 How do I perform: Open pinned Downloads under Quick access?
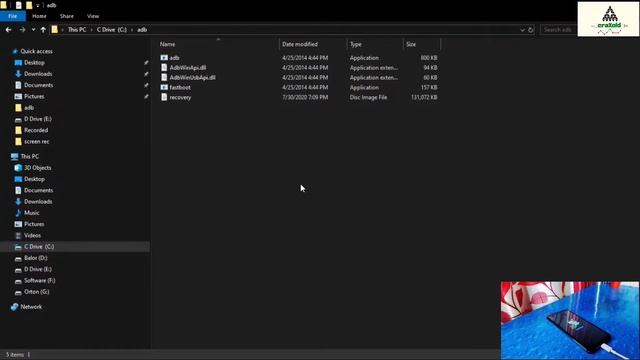[x=38, y=74]
